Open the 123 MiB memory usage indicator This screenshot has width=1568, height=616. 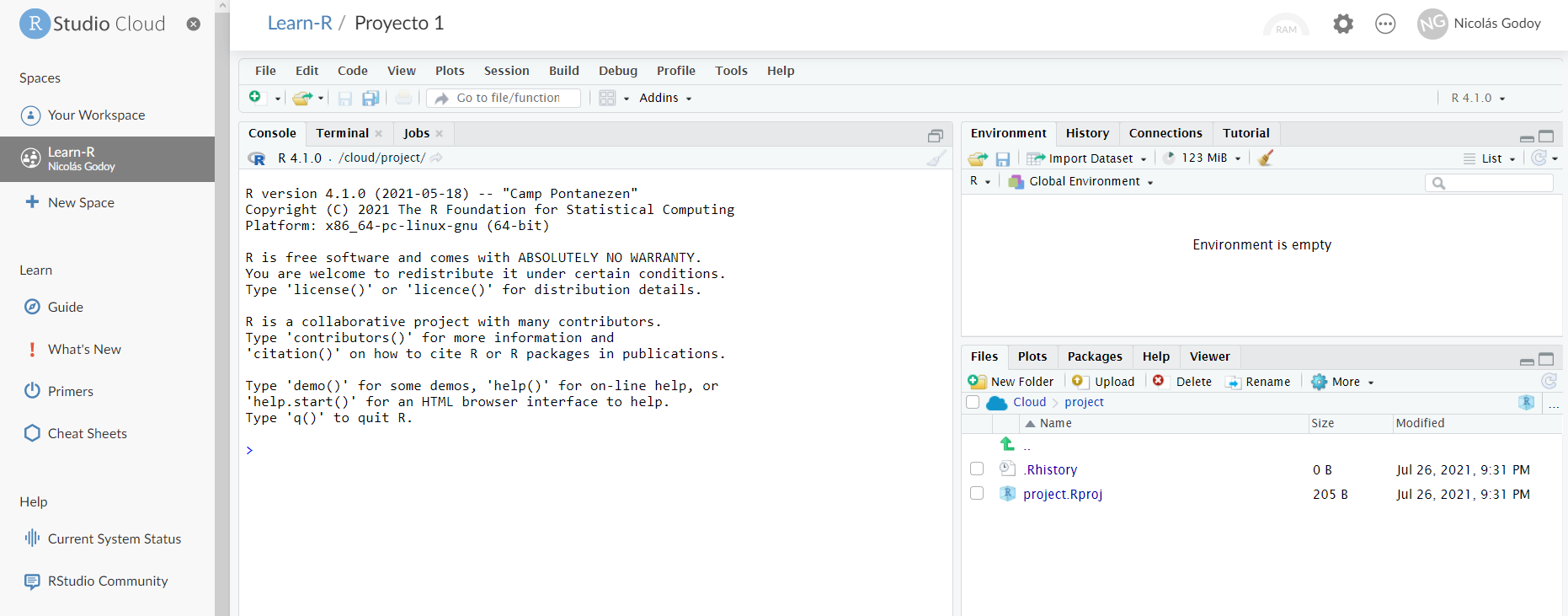coord(1203,158)
